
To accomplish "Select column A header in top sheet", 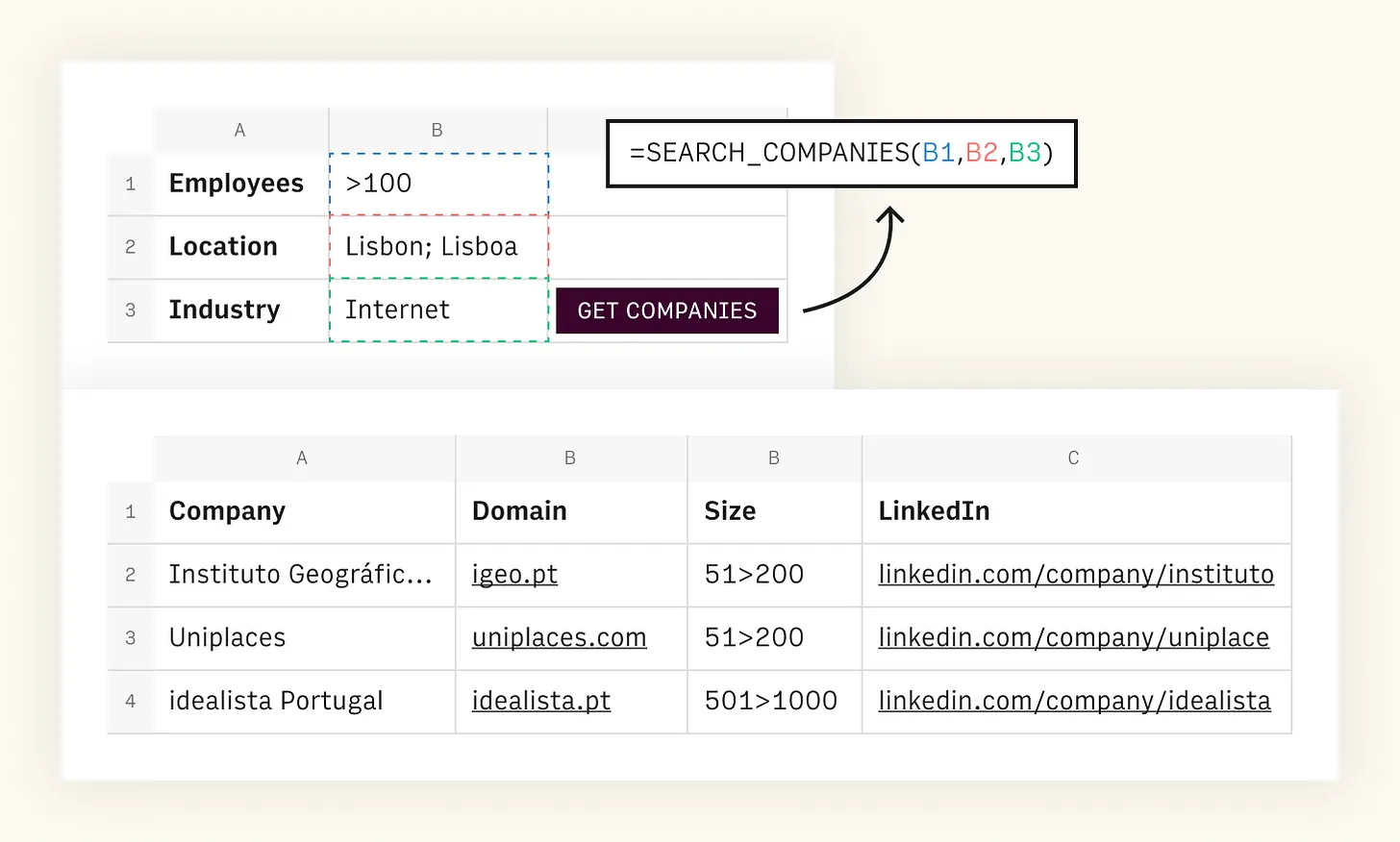I will [240, 131].
